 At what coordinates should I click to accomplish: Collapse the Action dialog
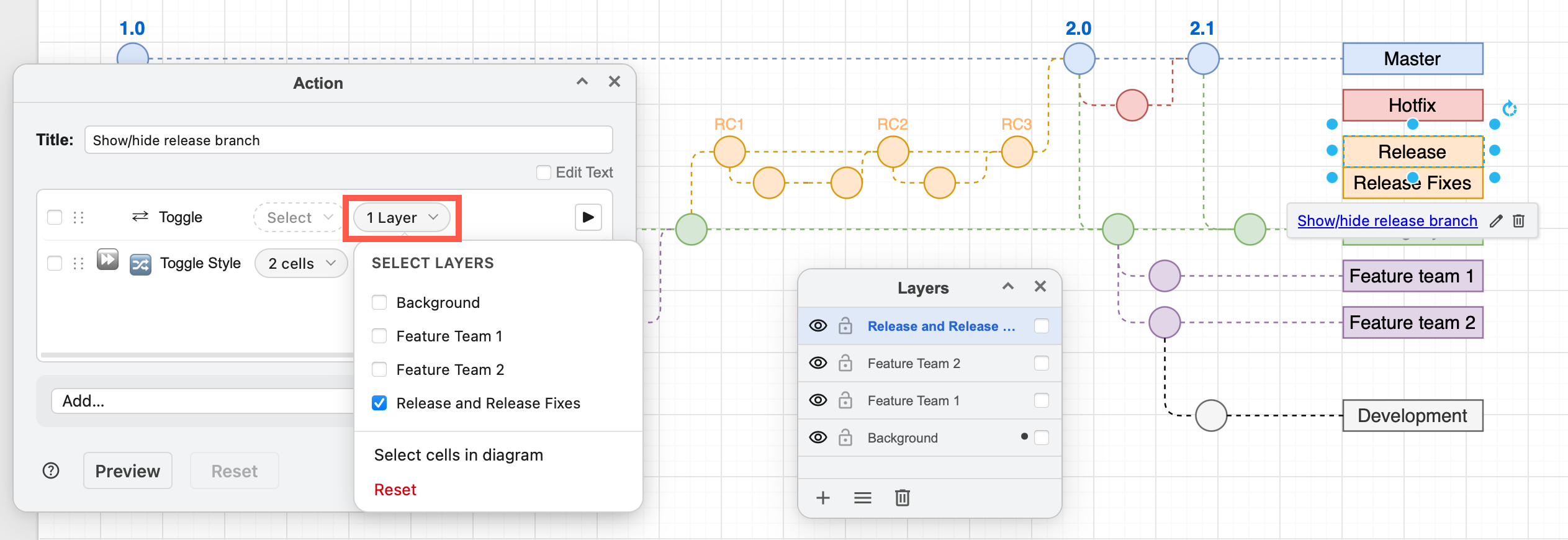point(582,81)
